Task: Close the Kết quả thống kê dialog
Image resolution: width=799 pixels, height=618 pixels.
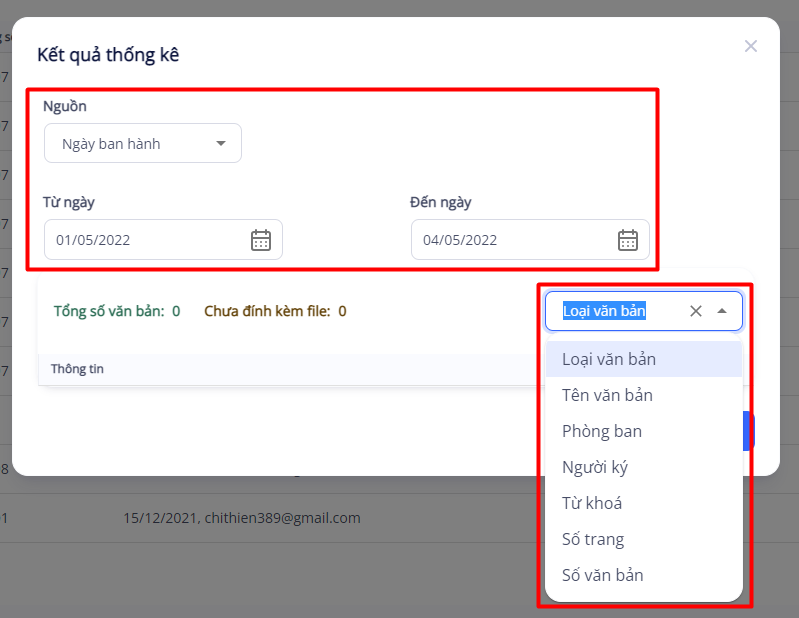Action: click(751, 46)
